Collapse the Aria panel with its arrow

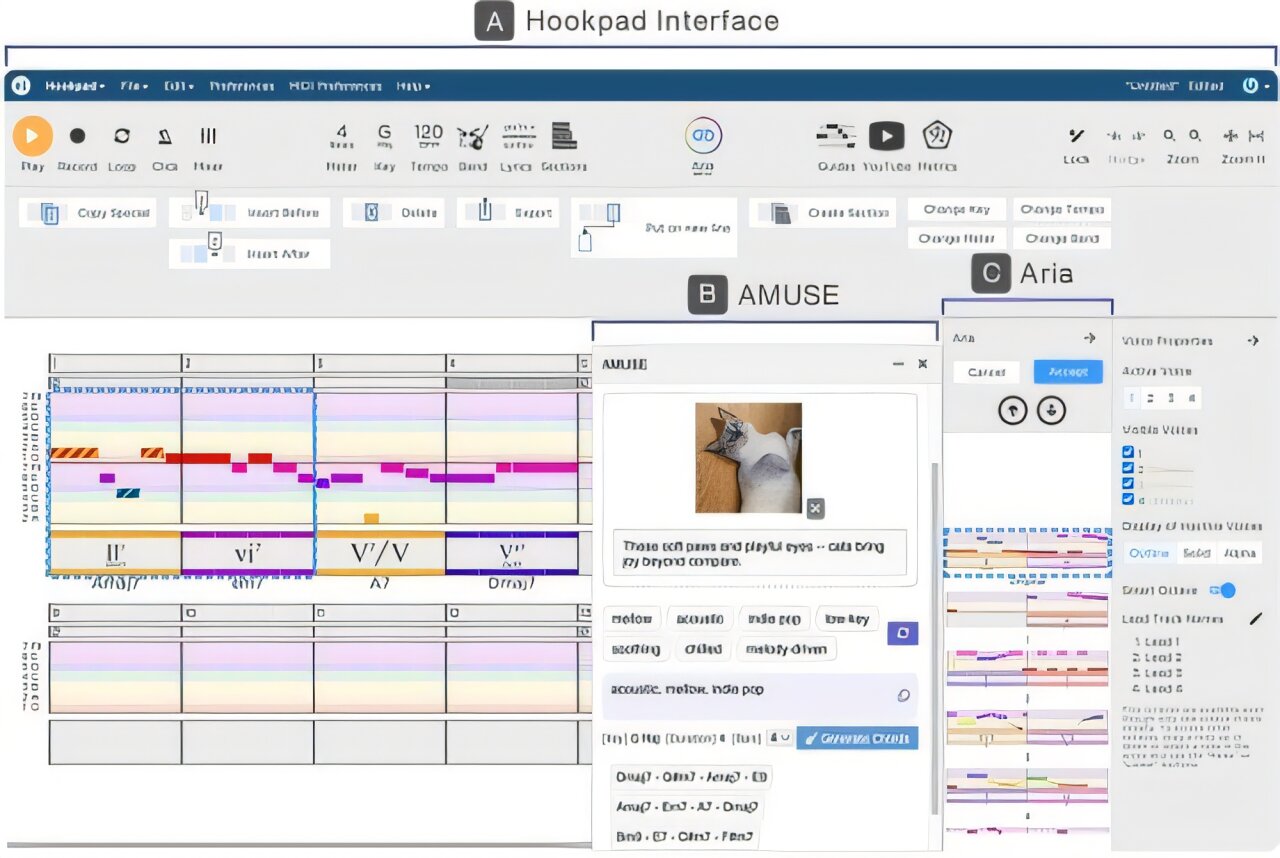coord(1089,338)
